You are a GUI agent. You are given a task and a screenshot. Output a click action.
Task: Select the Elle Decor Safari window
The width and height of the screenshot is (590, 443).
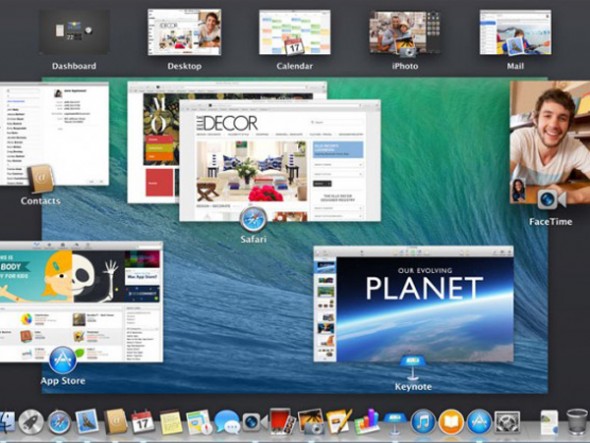coord(280,160)
